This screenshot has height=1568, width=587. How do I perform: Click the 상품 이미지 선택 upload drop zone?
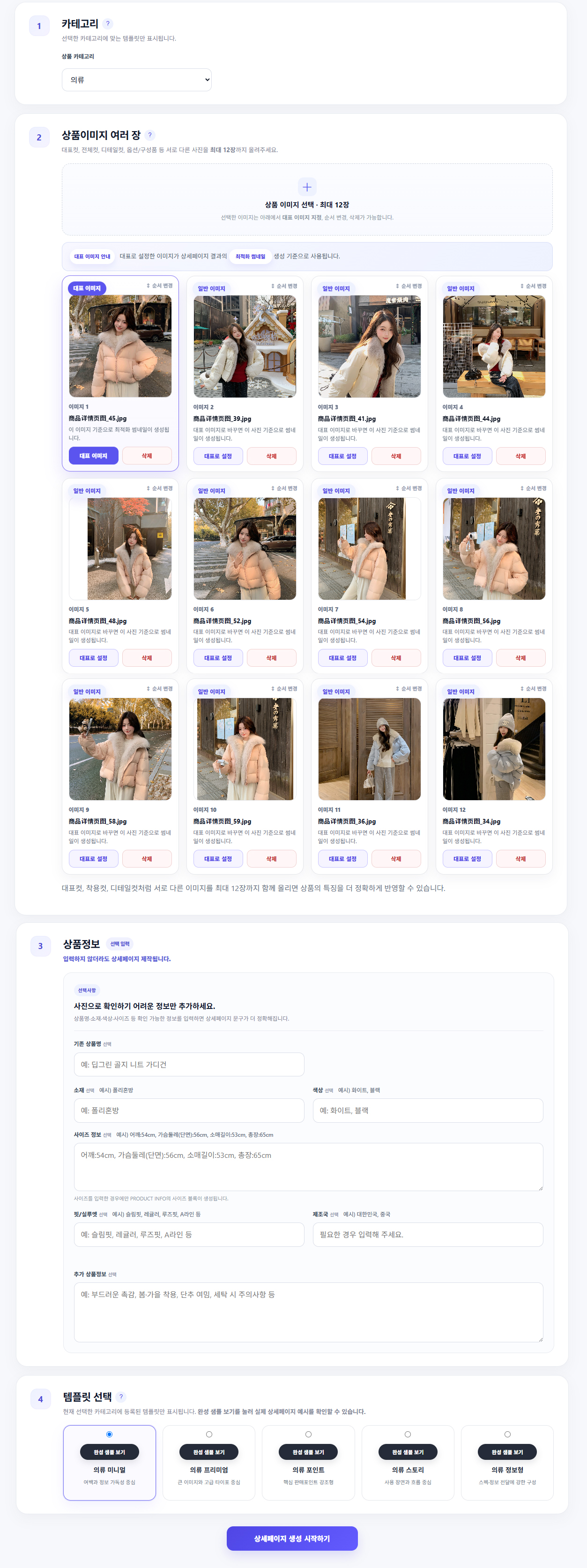coord(307,199)
